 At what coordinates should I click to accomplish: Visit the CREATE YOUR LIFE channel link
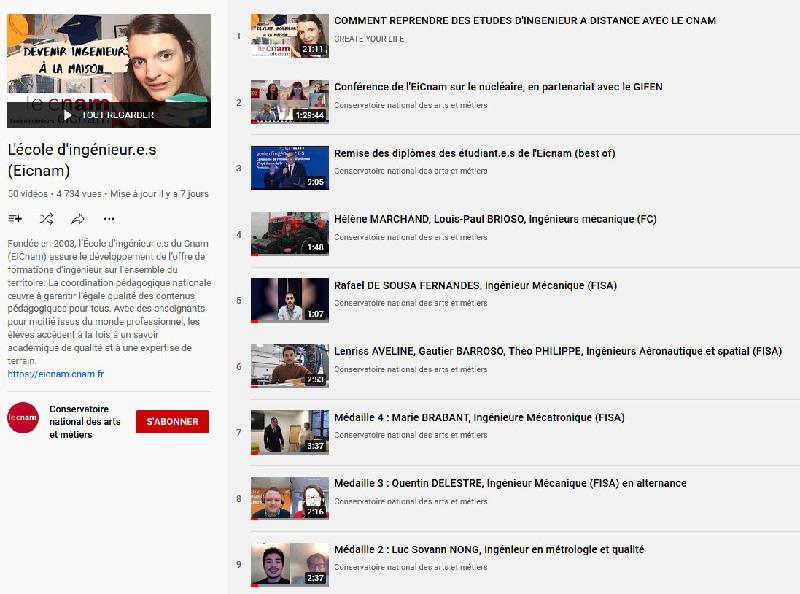point(369,39)
